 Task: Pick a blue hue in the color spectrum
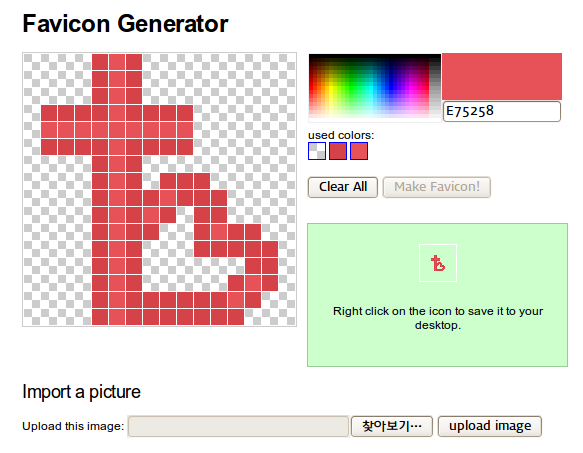click(x=392, y=87)
